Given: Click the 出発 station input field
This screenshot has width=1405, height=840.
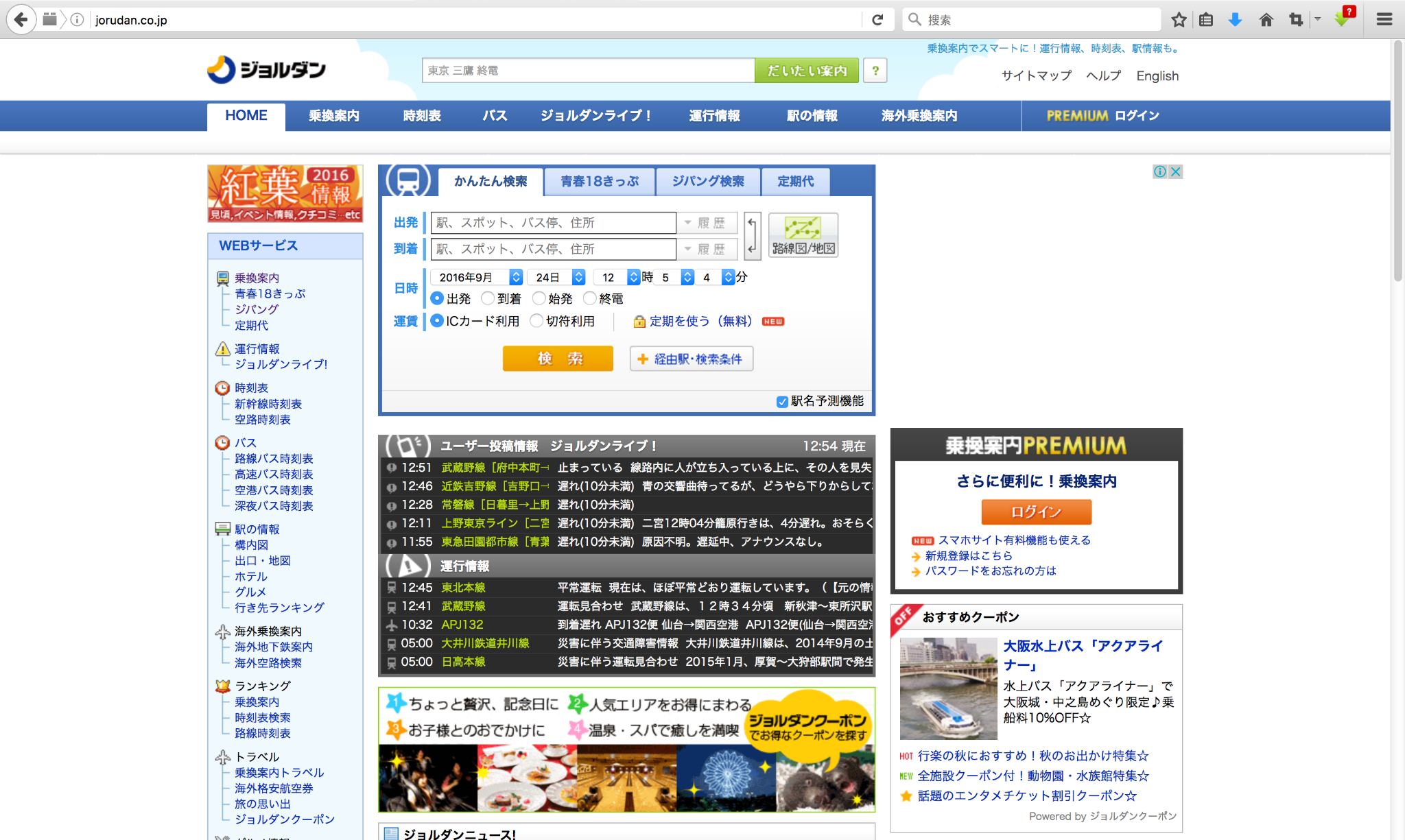Looking at the screenshot, I should pyautogui.click(x=553, y=223).
